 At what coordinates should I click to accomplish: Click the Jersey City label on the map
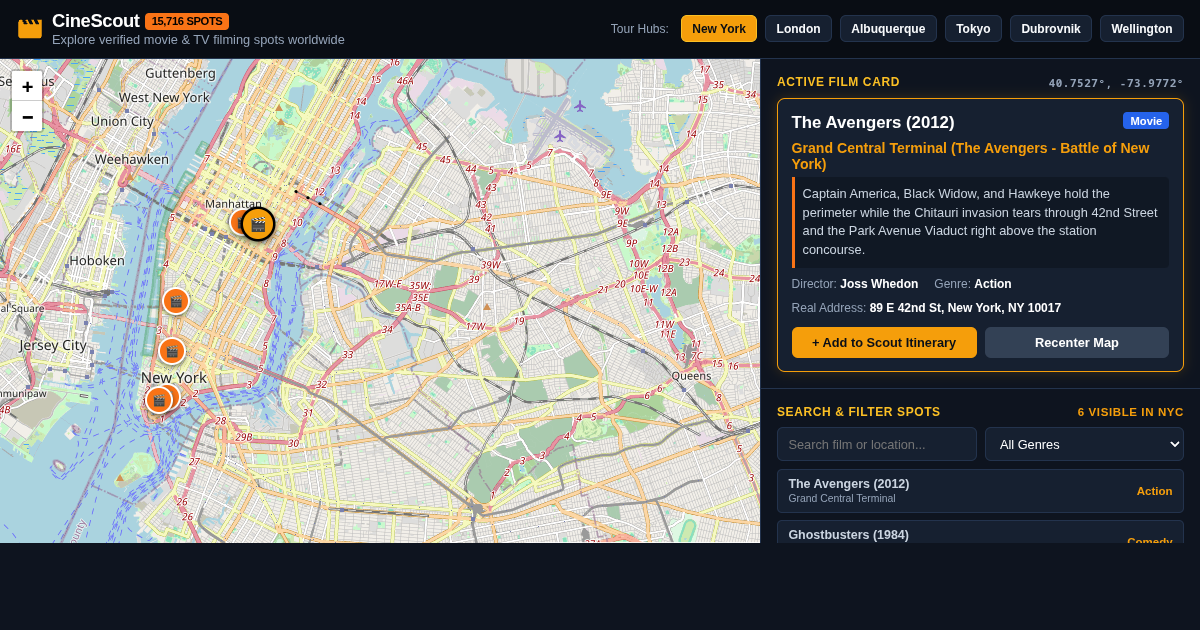53,345
